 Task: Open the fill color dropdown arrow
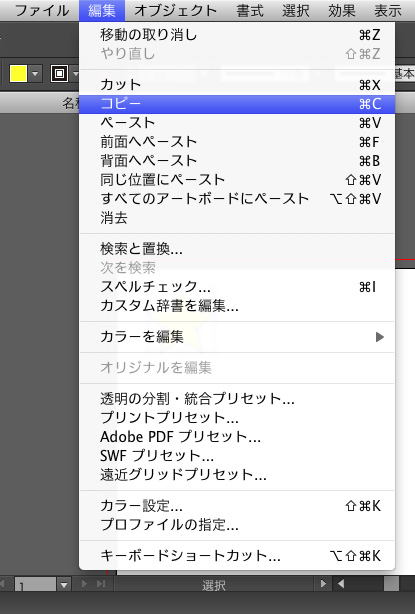[35, 74]
